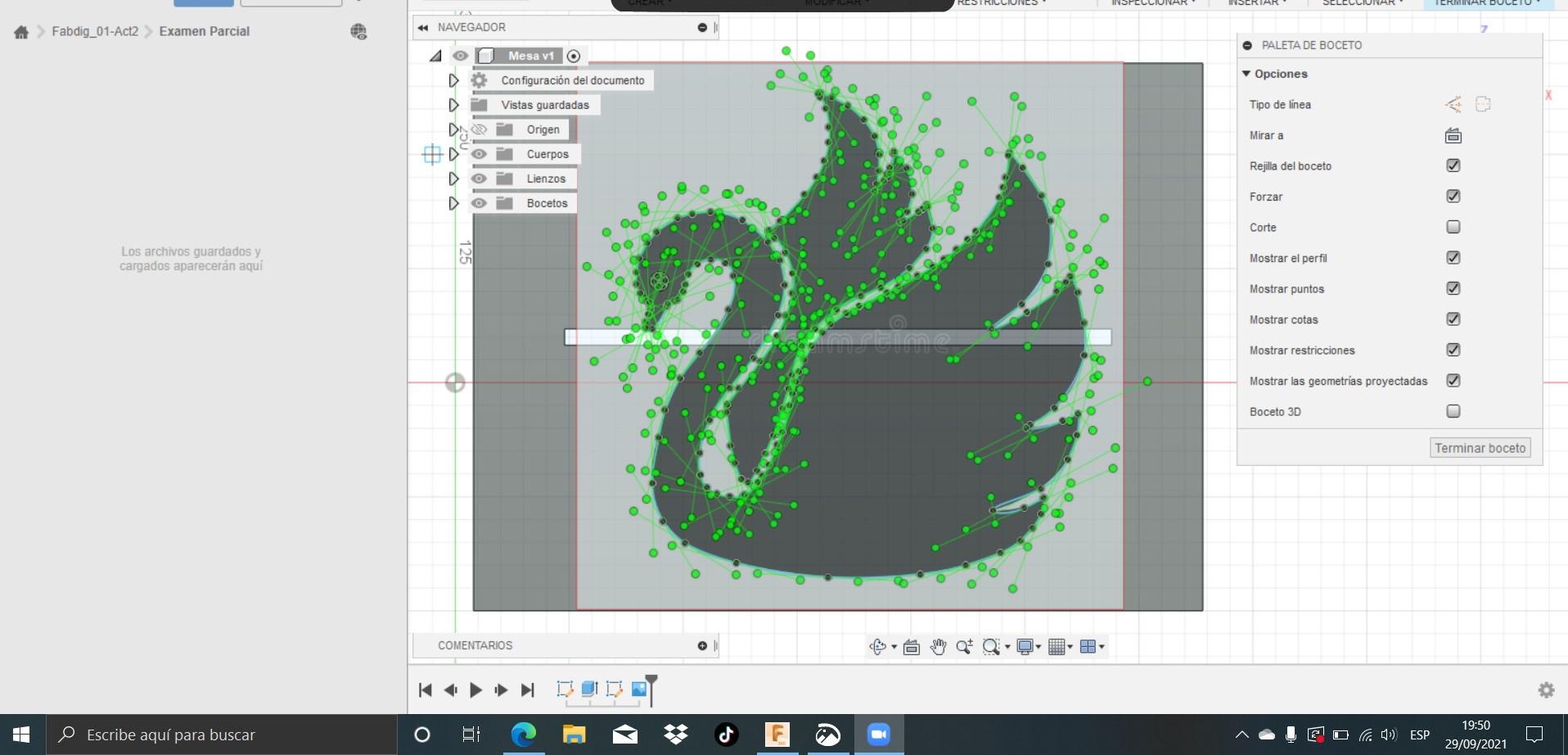Toggle the Forzar checkbox

click(x=1453, y=197)
